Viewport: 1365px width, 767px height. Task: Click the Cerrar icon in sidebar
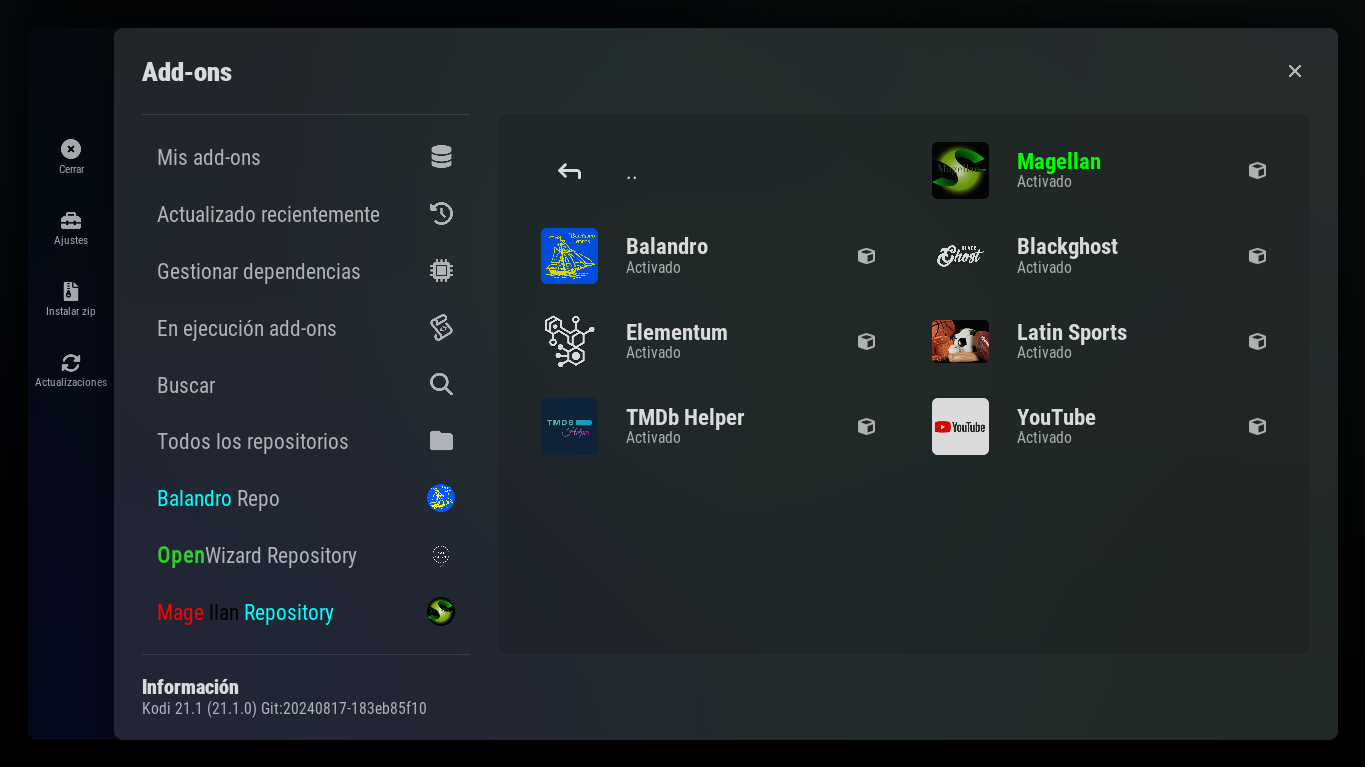(x=71, y=149)
